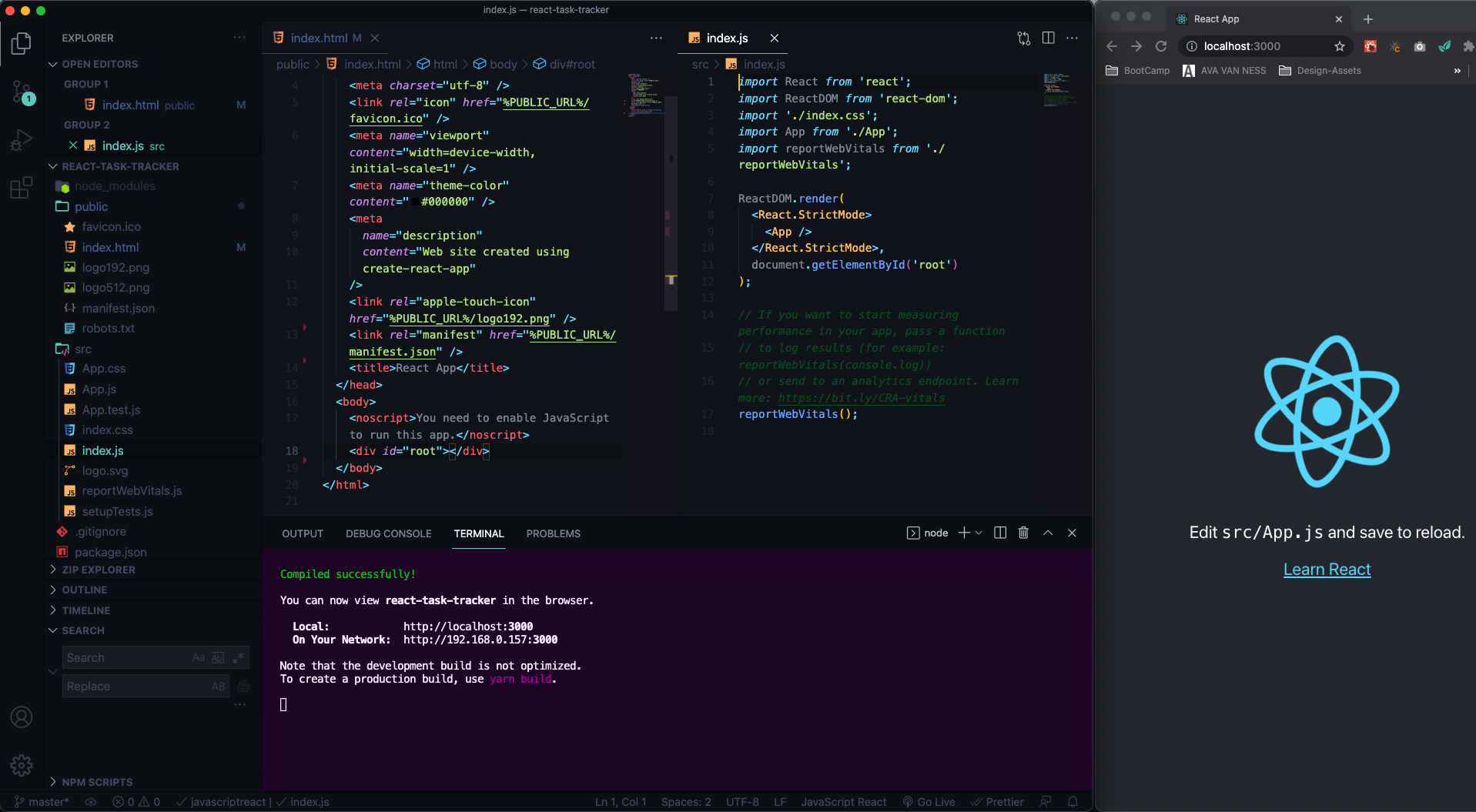Open the Extensions view
This screenshot has height=812, width=1476.
[x=22, y=188]
